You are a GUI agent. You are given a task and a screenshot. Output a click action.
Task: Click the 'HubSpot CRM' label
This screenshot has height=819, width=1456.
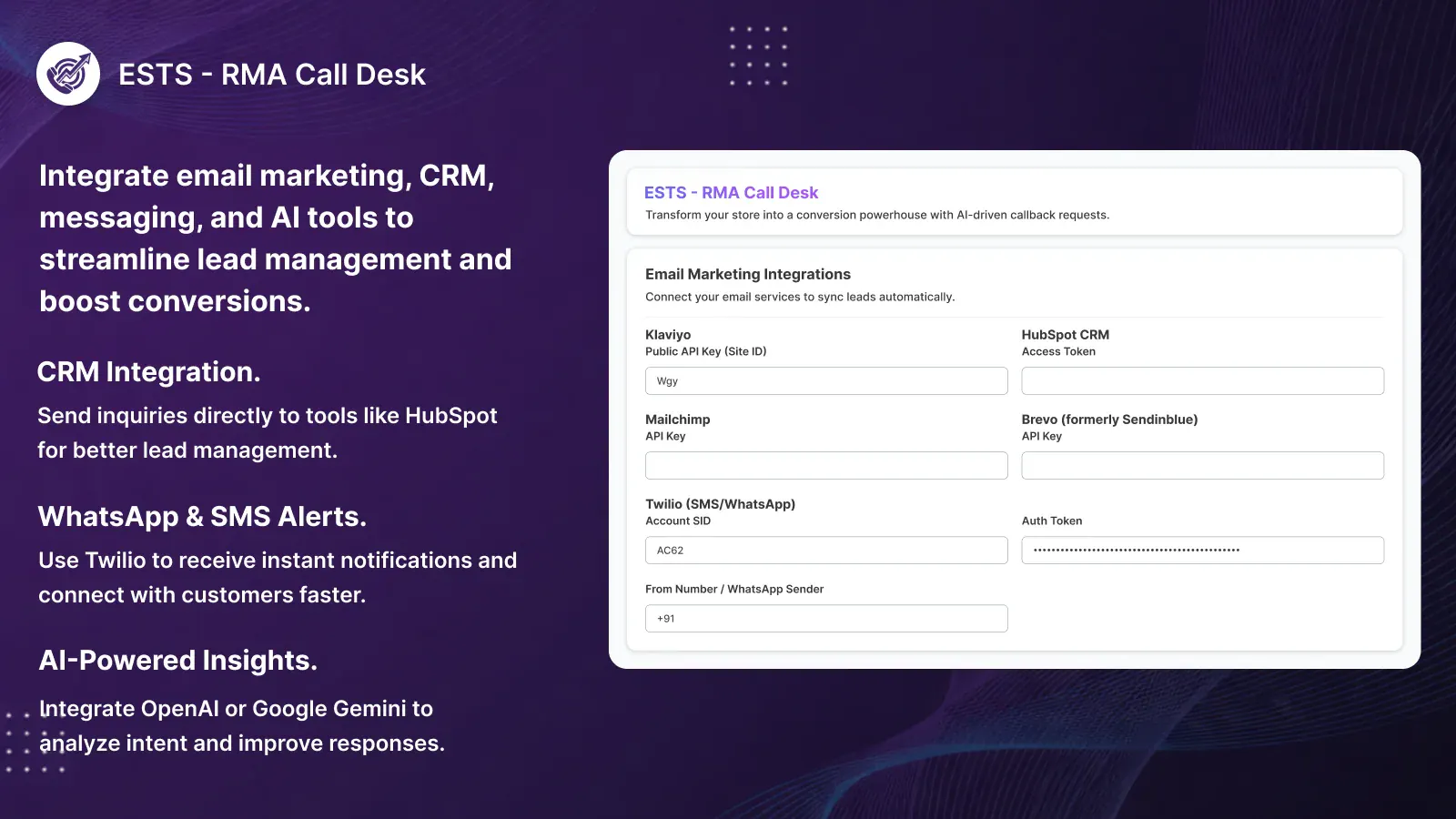(x=1065, y=335)
